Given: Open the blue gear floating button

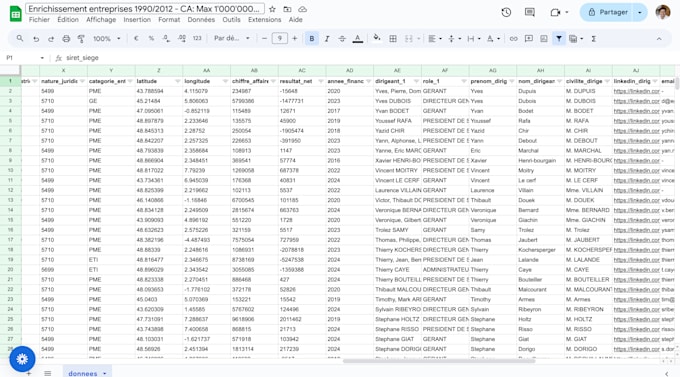Looking at the screenshot, I should coord(22,359).
